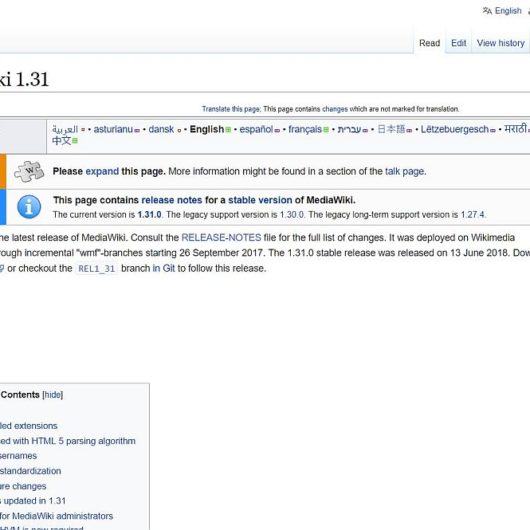Image resolution: width=530 pixels, height=530 pixels.
Task: Go to 'updated in 1.31' contents entry
Action: 33,501
